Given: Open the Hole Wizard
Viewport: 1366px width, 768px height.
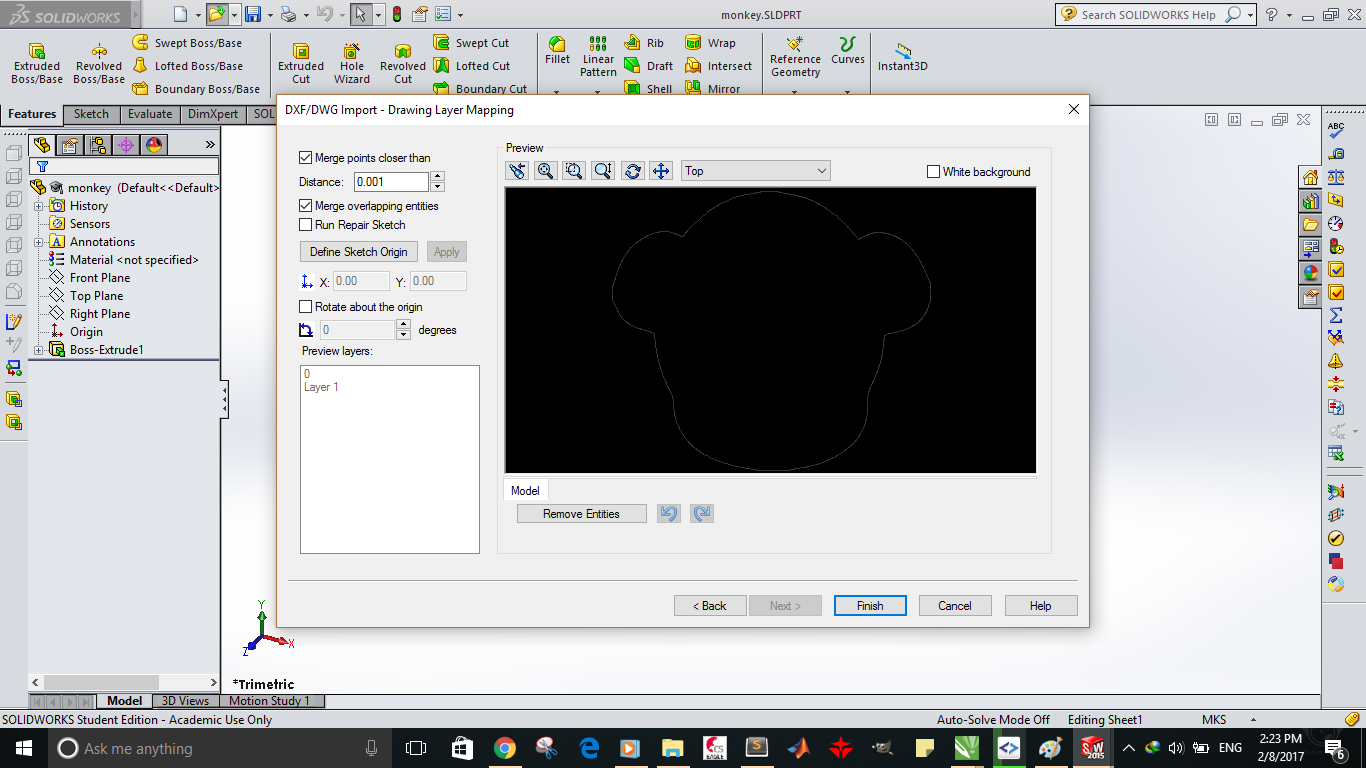Looking at the screenshot, I should (x=352, y=64).
